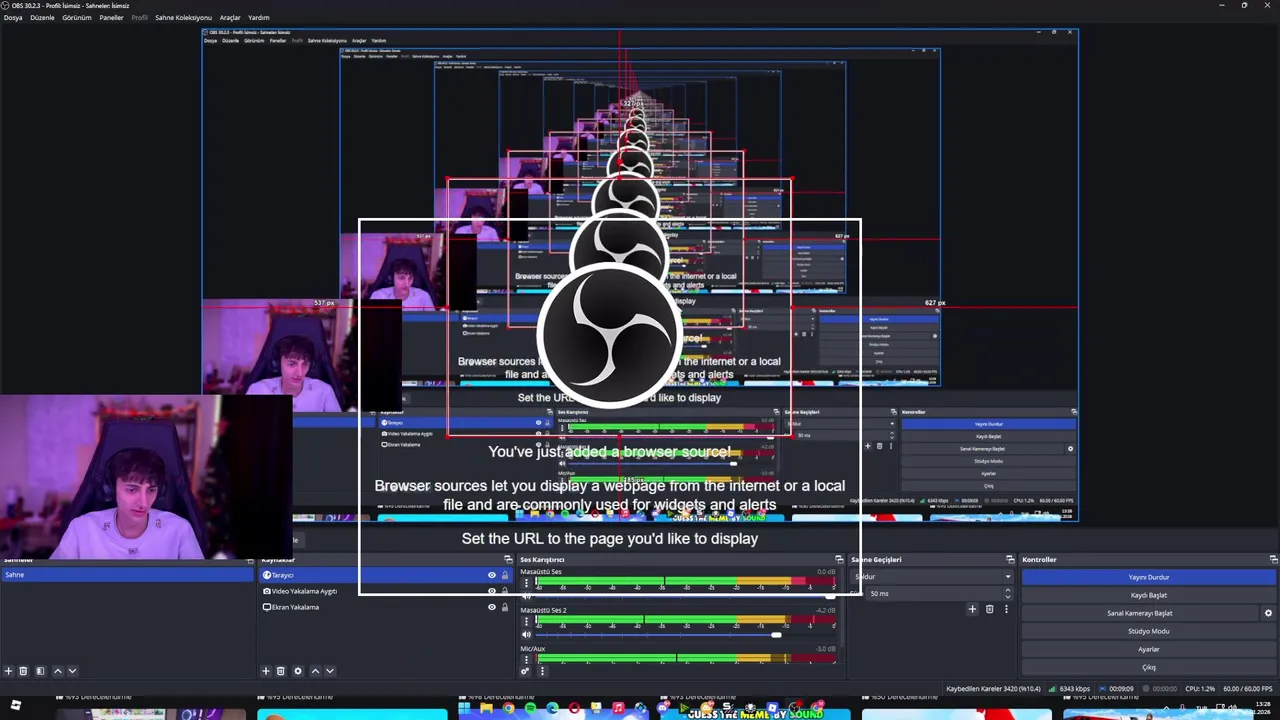Open source properties gear in the Kaynaklar toolbar

[x=297, y=671]
